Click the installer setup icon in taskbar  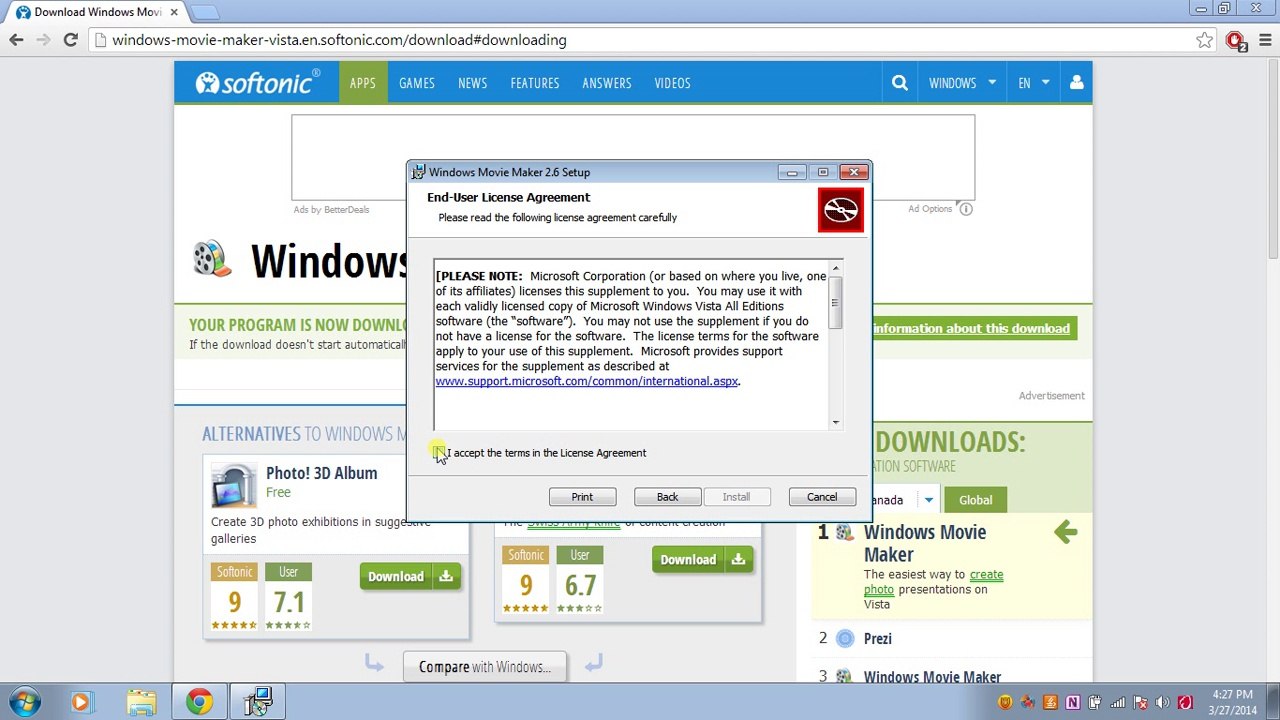click(x=259, y=702)
